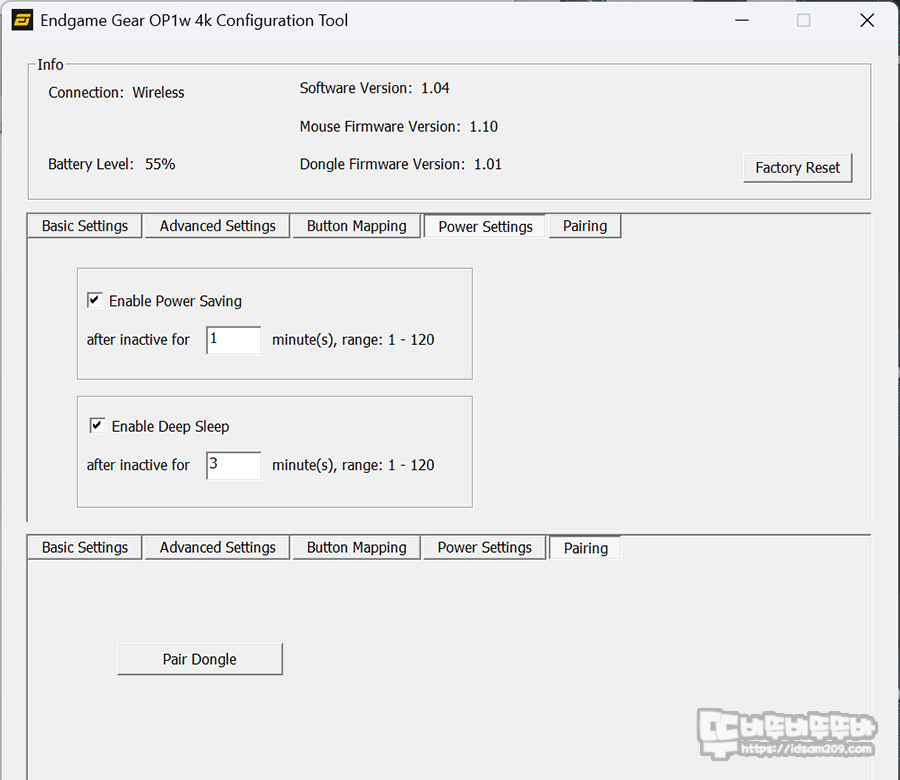Viewport: 900px width, 780px height.
Task: Close the Configuration Tool window
Action: 867,21
